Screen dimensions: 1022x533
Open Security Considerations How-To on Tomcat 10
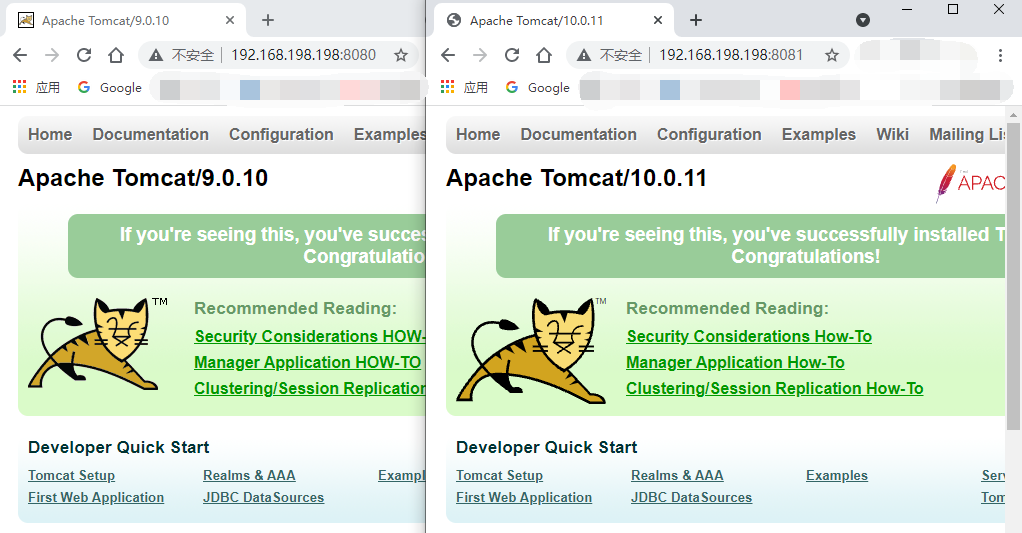[749, 336]
